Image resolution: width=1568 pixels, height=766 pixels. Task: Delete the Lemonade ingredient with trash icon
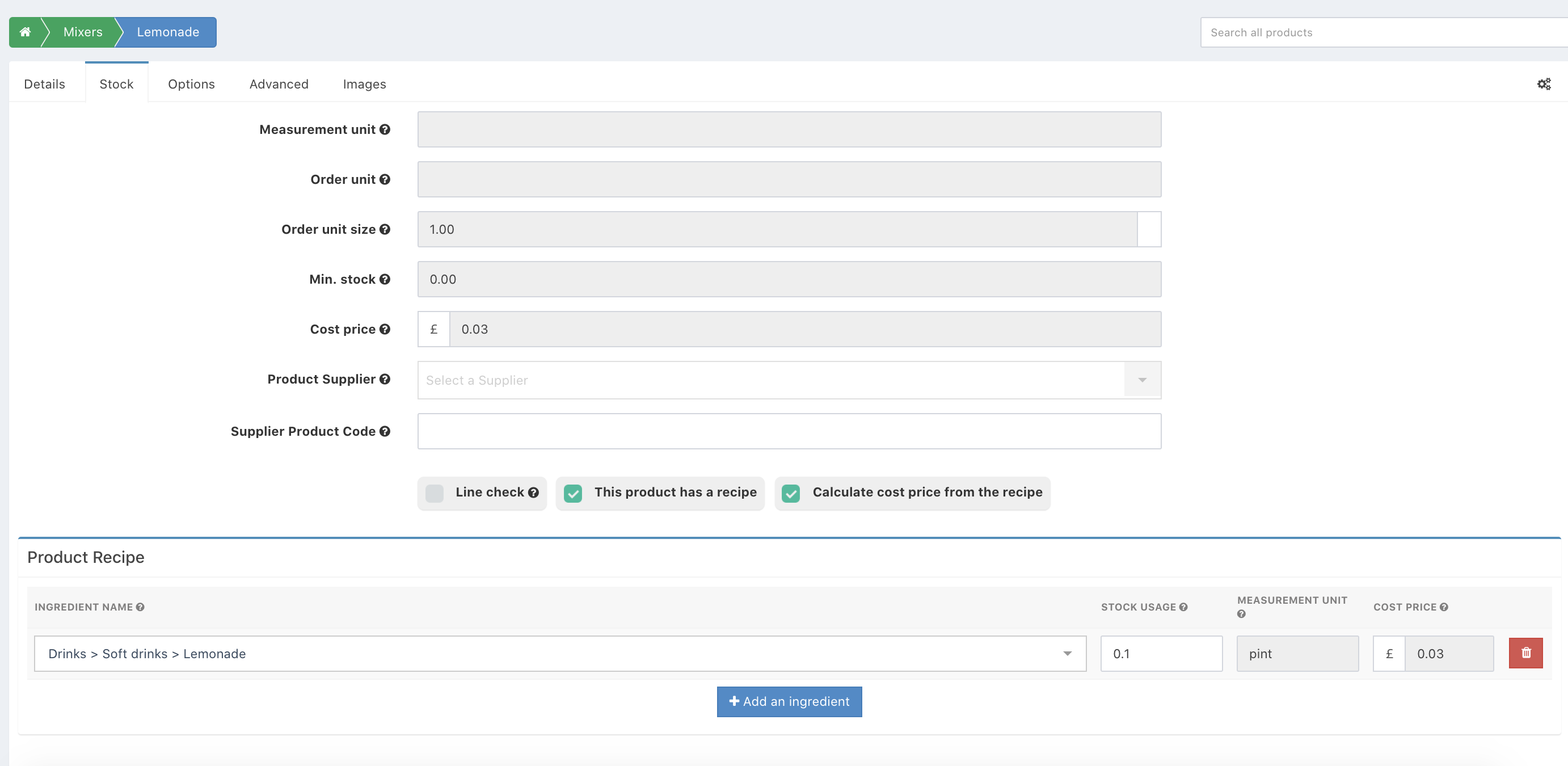click(x=1525, y=653)
